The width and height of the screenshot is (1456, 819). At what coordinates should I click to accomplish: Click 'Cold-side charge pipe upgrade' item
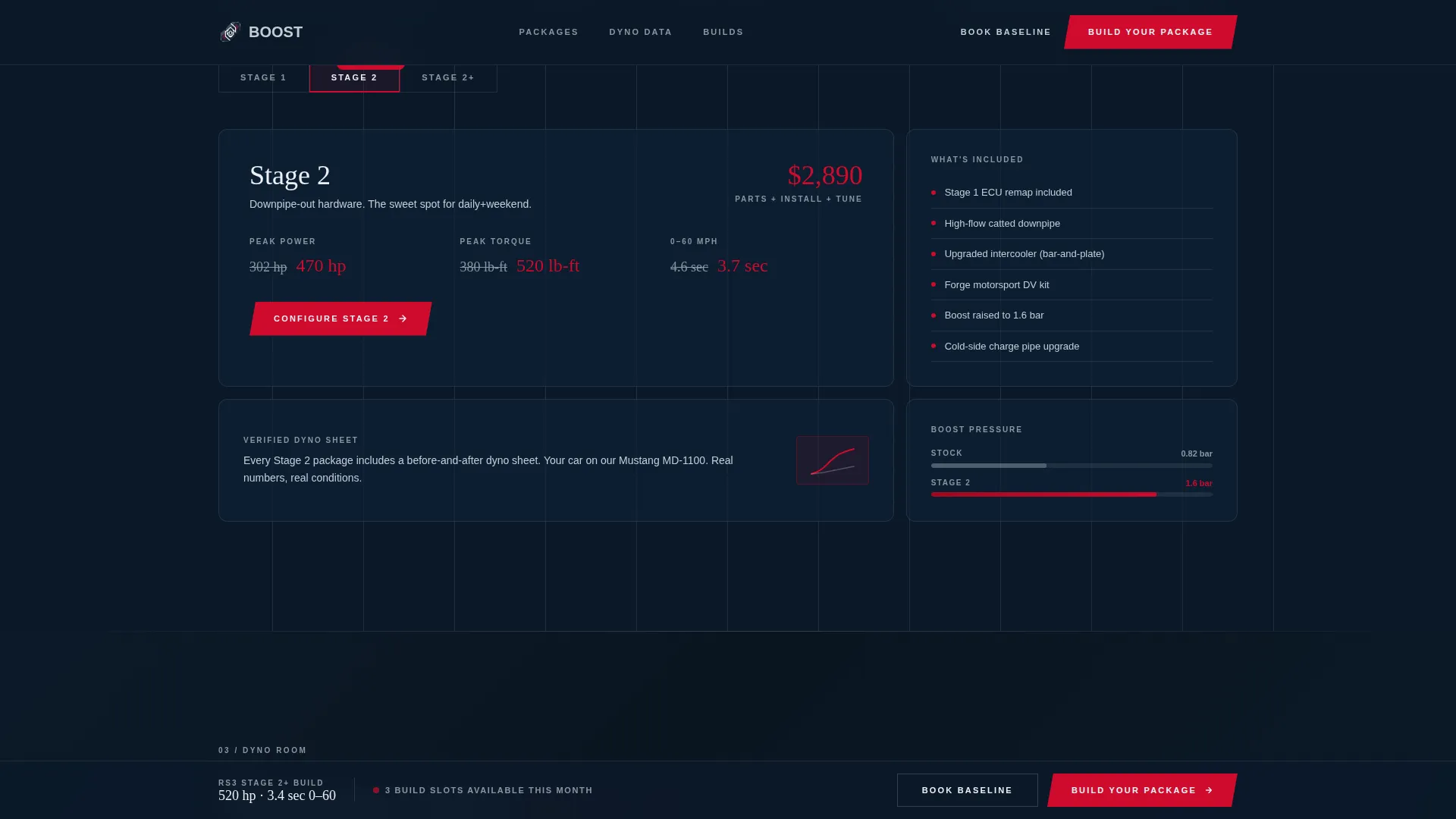pos(1072,347)
